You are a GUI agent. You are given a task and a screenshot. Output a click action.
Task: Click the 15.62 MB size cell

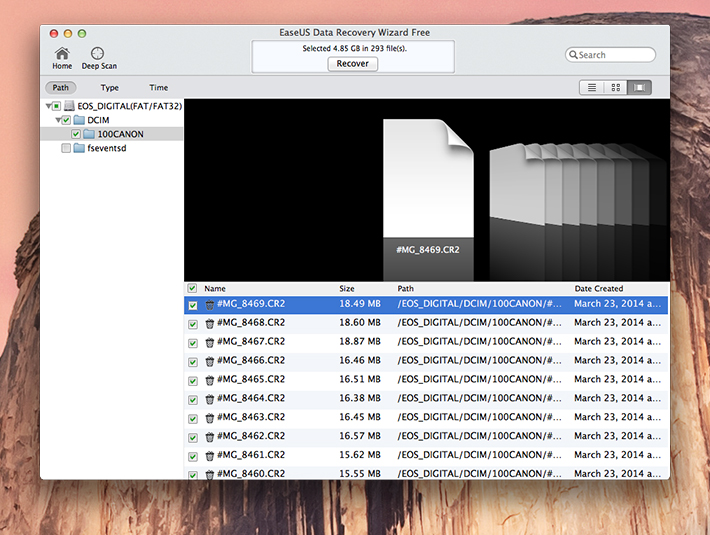point(360,455)
